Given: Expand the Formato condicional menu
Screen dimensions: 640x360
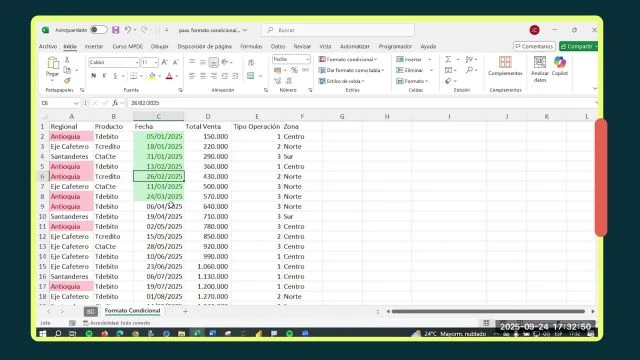Looking at the screenshot, I should 348,59.
